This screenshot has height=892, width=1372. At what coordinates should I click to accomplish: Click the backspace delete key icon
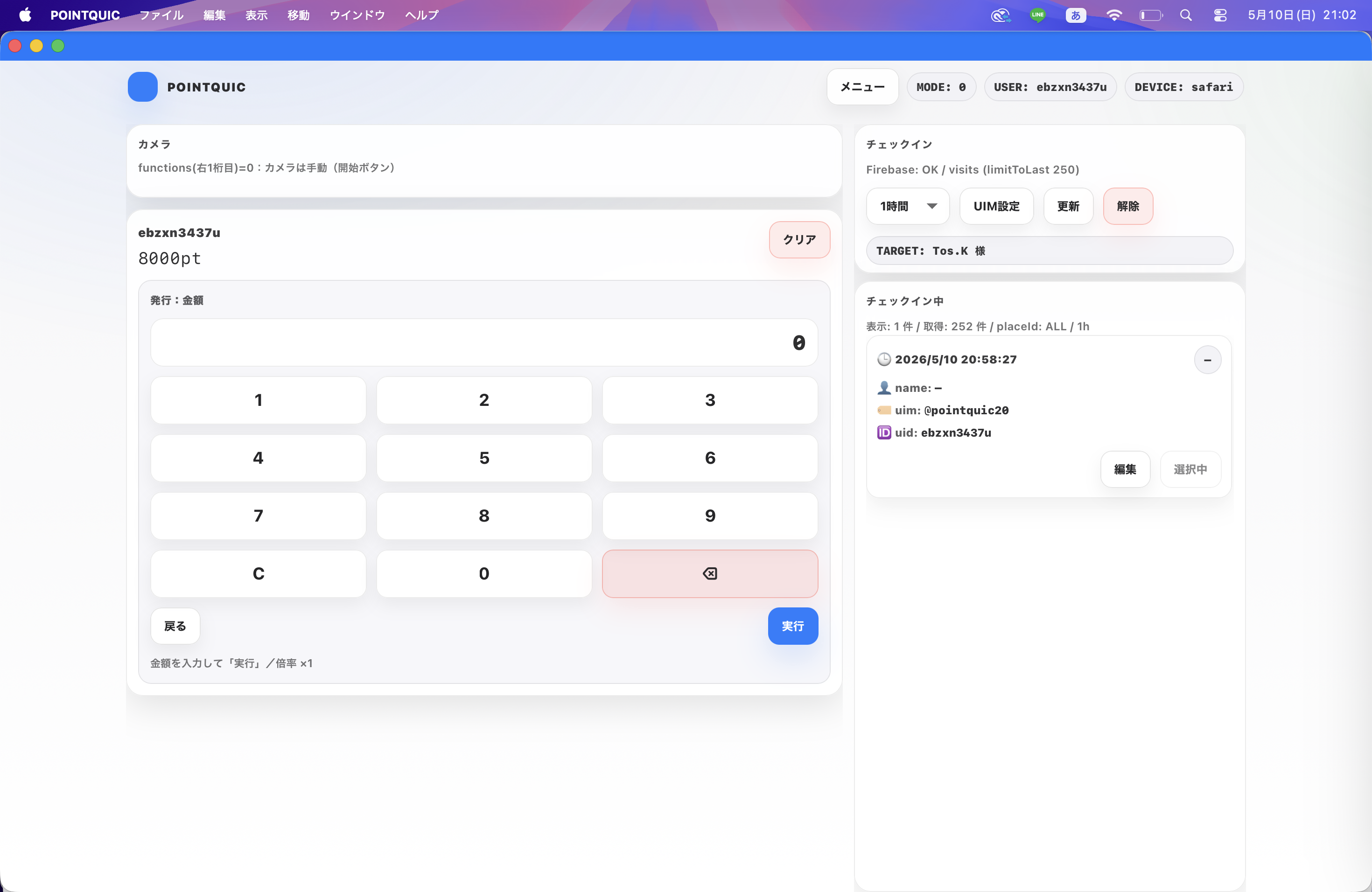(710, 573)
